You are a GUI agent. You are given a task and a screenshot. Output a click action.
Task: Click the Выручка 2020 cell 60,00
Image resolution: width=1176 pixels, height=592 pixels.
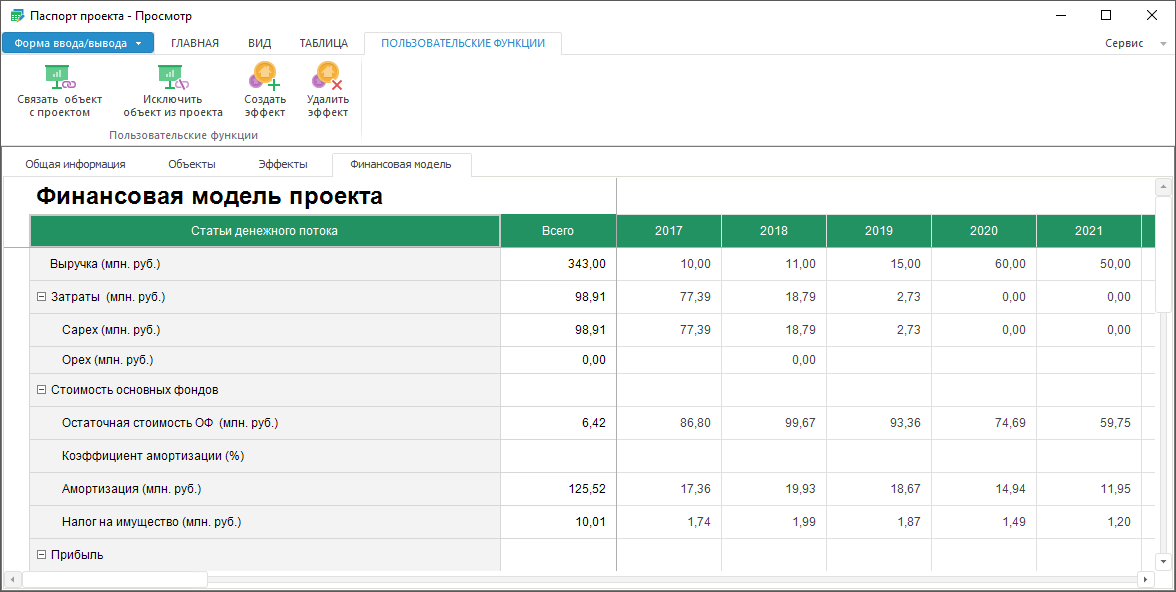pyautogui.click(x=984, y=264)
